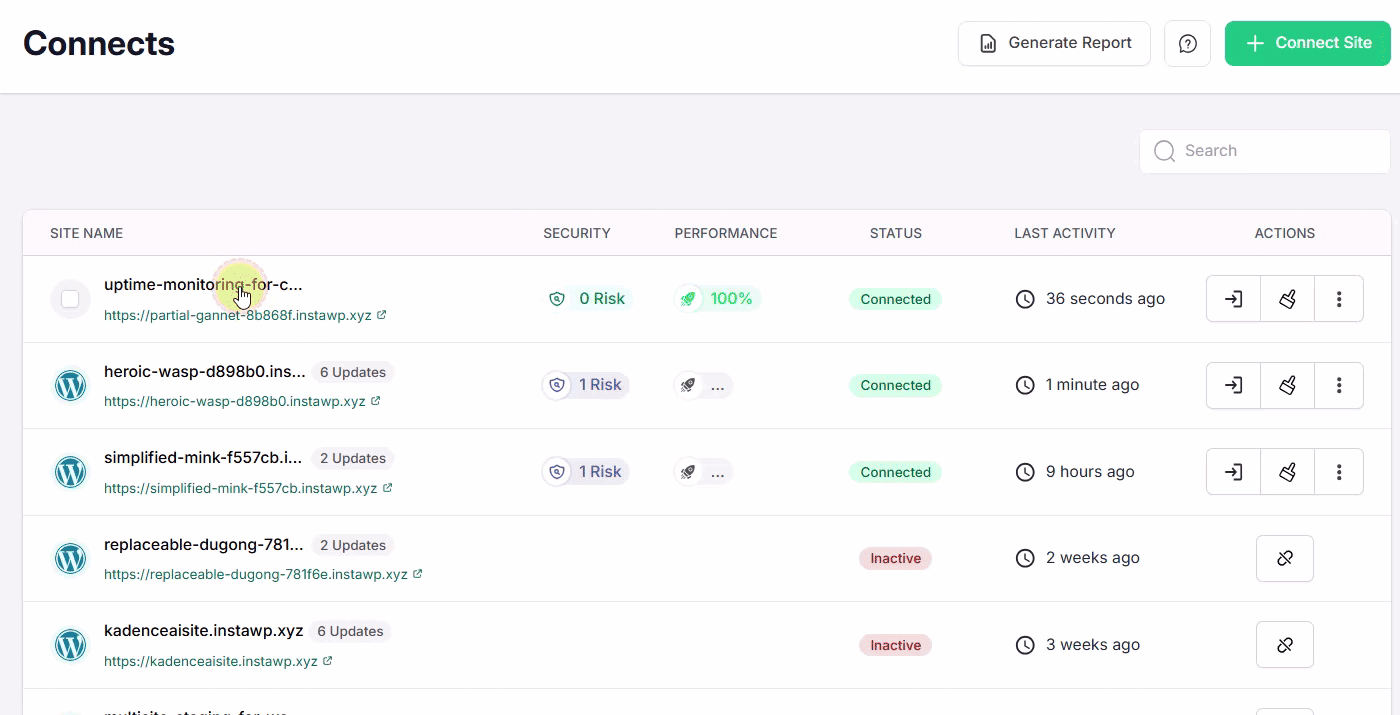
Task: Click the 6 Updates badge for kadenceaisite
Action: tap(351, 631)
